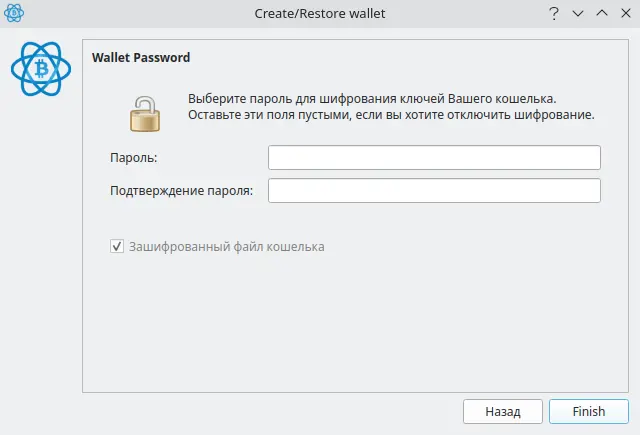
Task: Click the open padlock icon
Action: pos(145,114)
